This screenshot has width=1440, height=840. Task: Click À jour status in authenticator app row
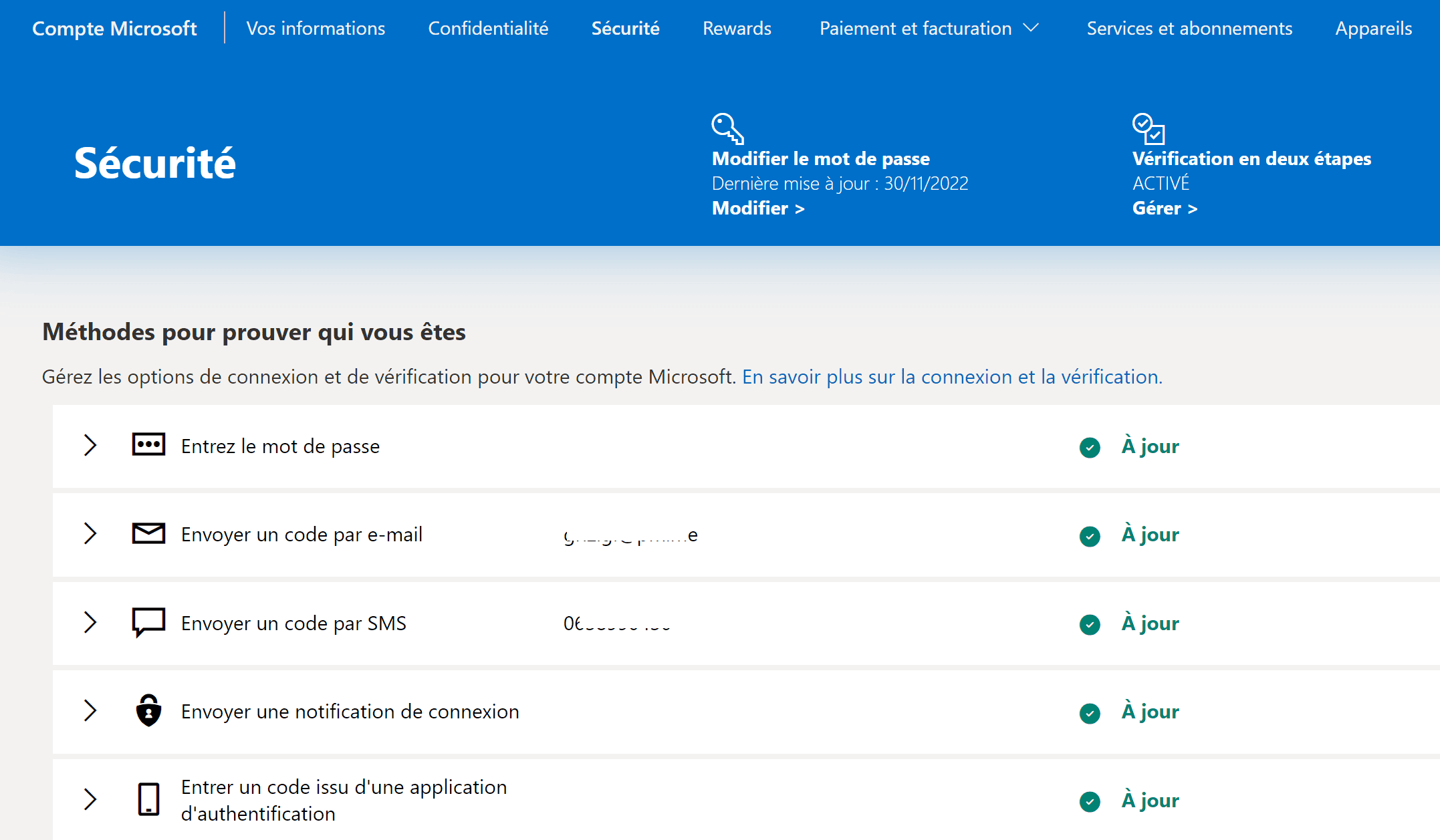[x=1150, y=800]
